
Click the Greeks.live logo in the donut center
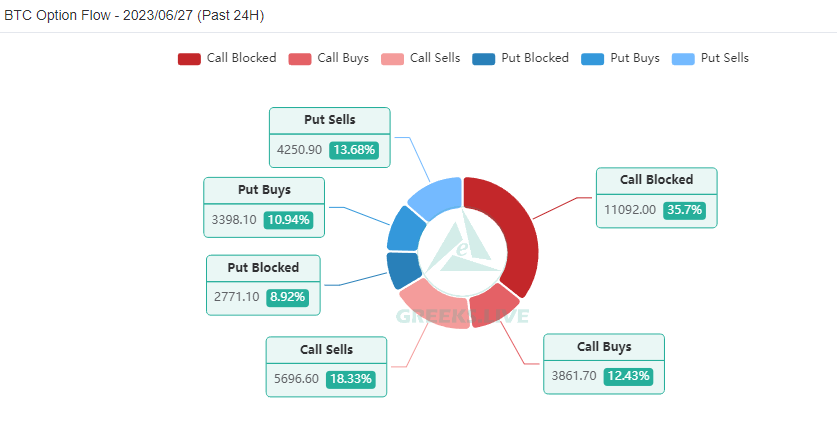tap(462, 252)
